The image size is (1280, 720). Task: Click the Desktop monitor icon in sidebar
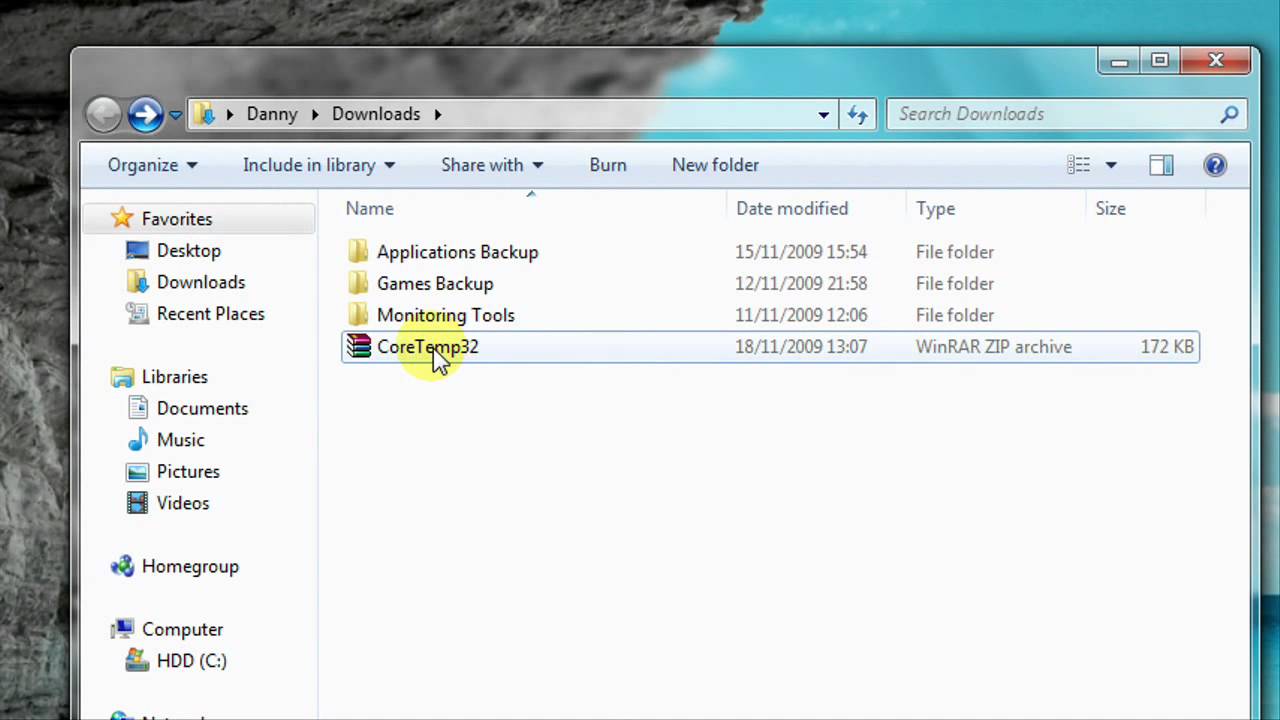138,250
